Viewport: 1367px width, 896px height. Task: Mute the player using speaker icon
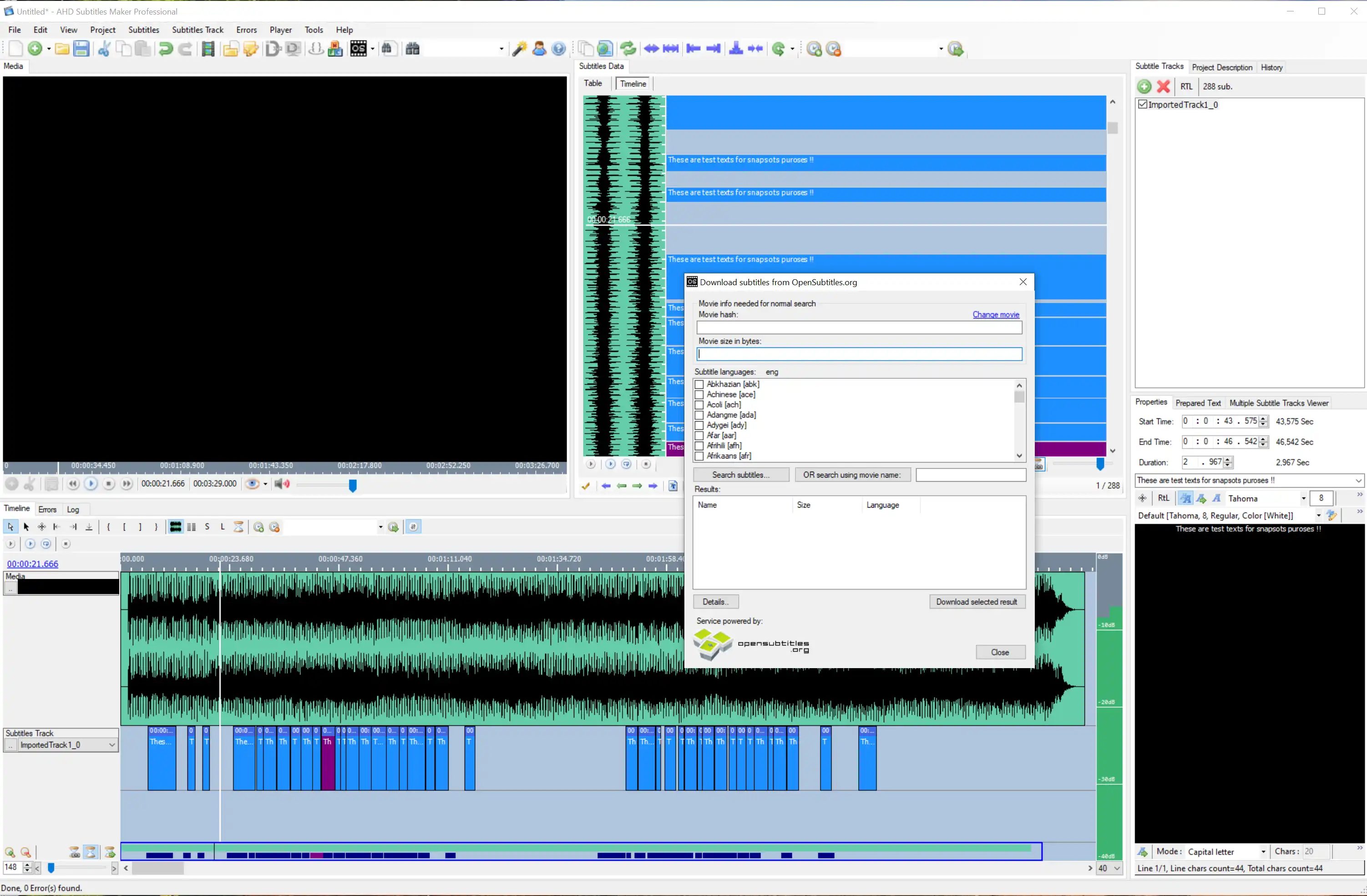[282, 484]
